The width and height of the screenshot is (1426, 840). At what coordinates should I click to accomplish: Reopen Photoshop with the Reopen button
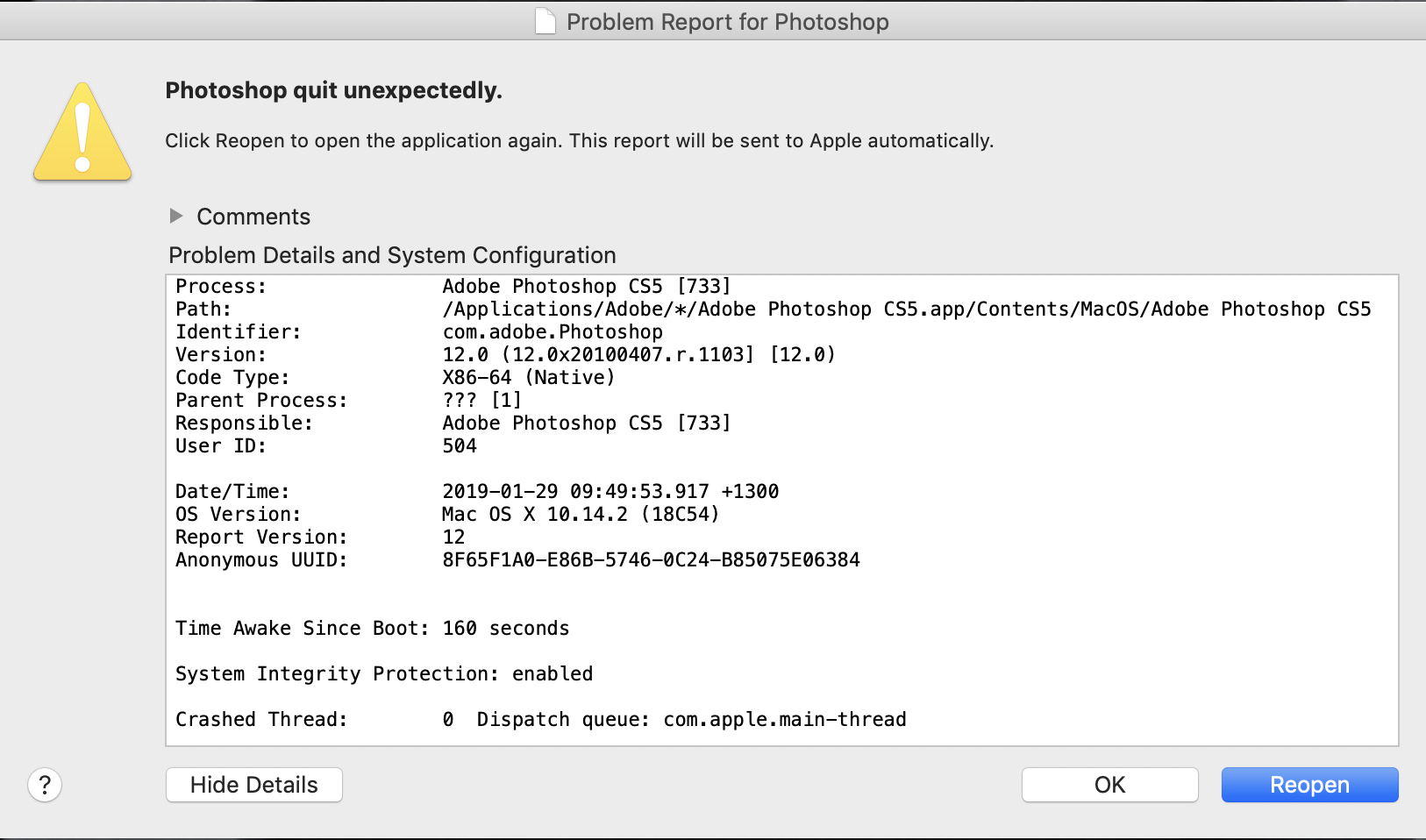[1309, 785]
